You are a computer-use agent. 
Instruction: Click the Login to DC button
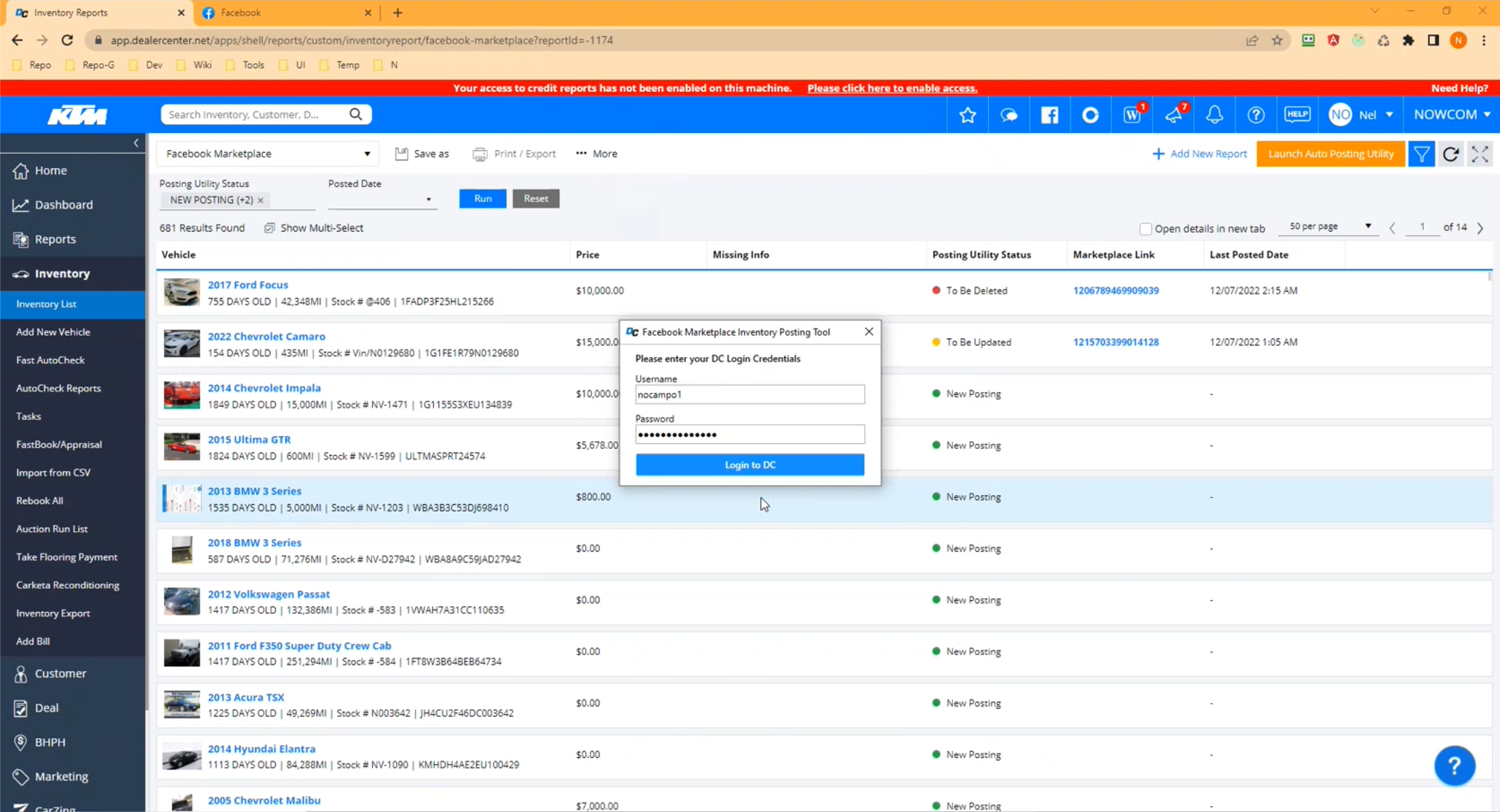pos(750,465)
